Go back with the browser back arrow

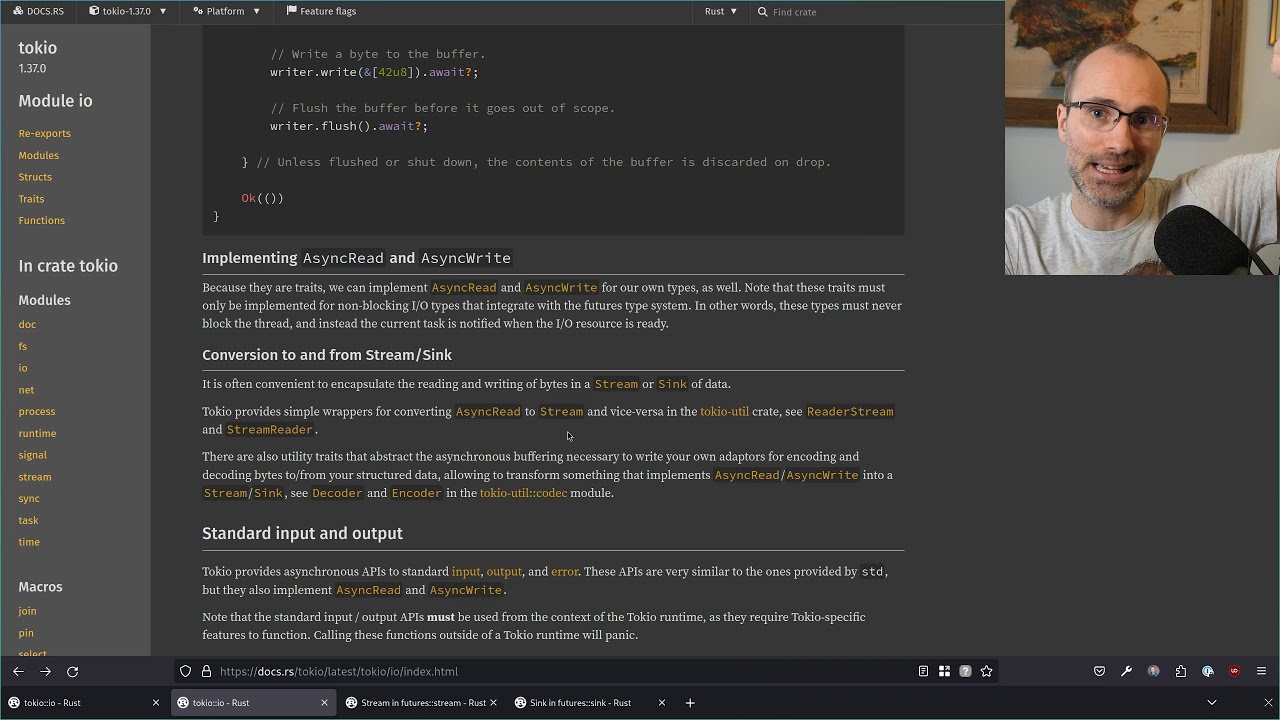(x=18, y=671)
